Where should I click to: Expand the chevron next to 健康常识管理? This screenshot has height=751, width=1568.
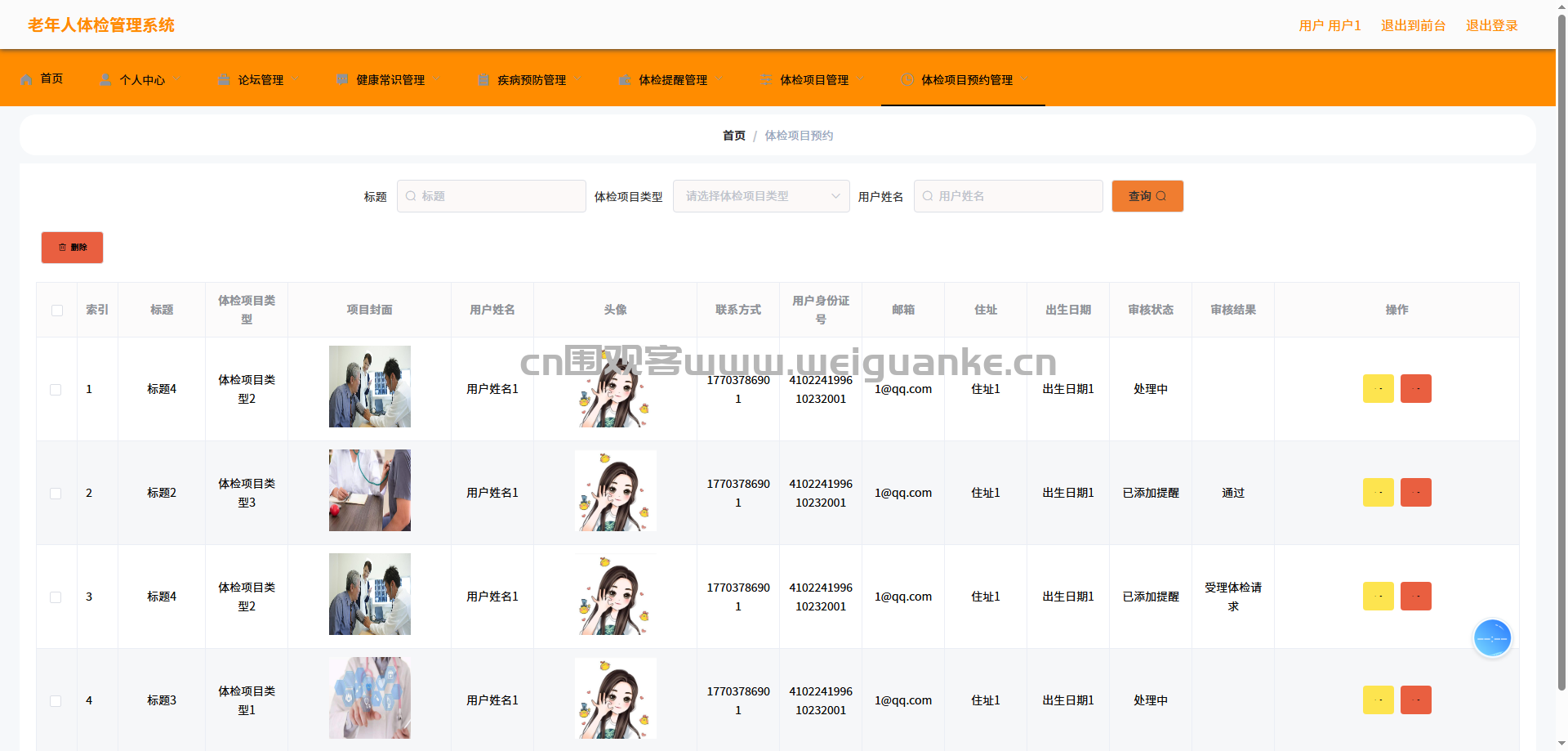[436, 79]
